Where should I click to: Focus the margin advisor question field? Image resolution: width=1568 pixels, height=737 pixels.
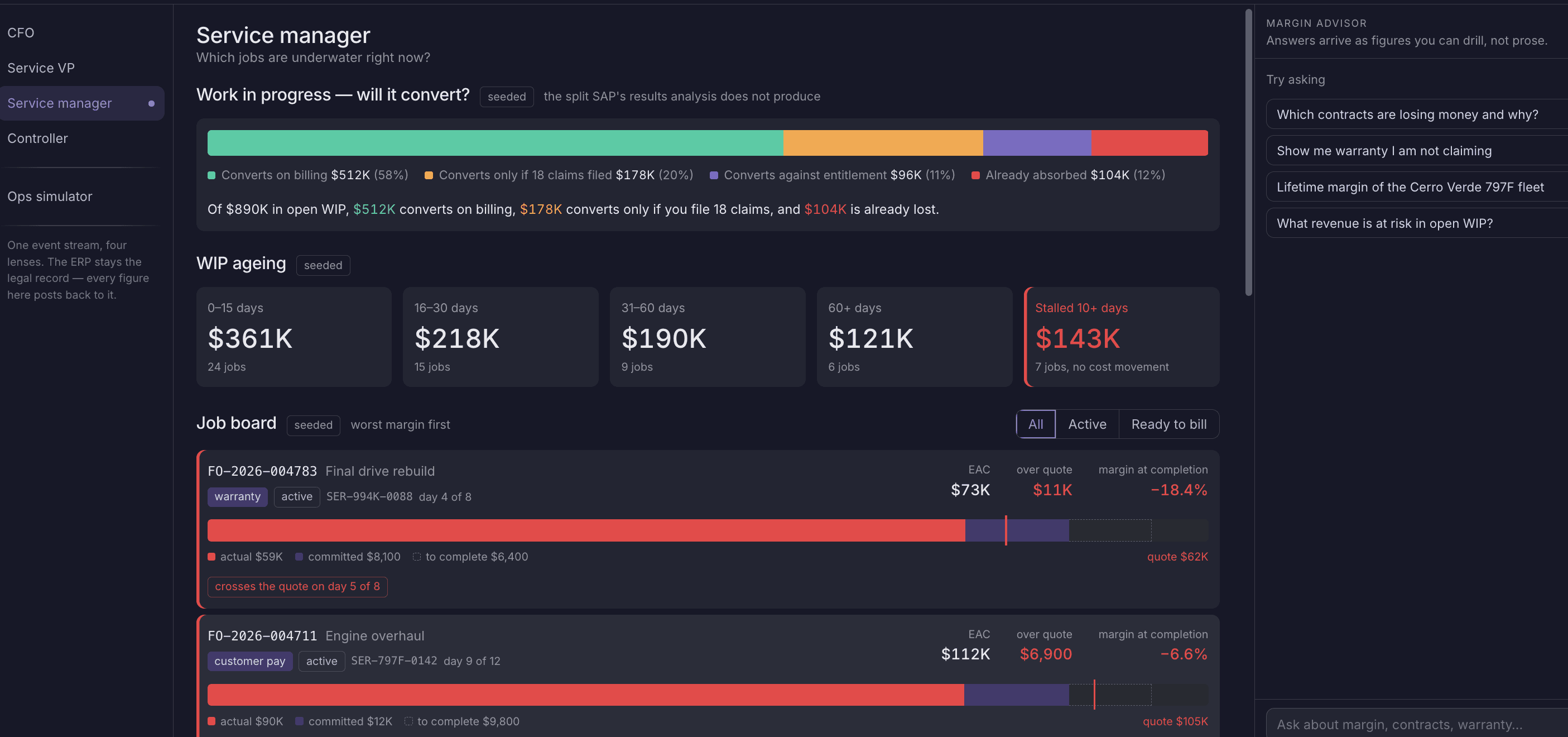pyautogui.click(x=1416, y=724)
